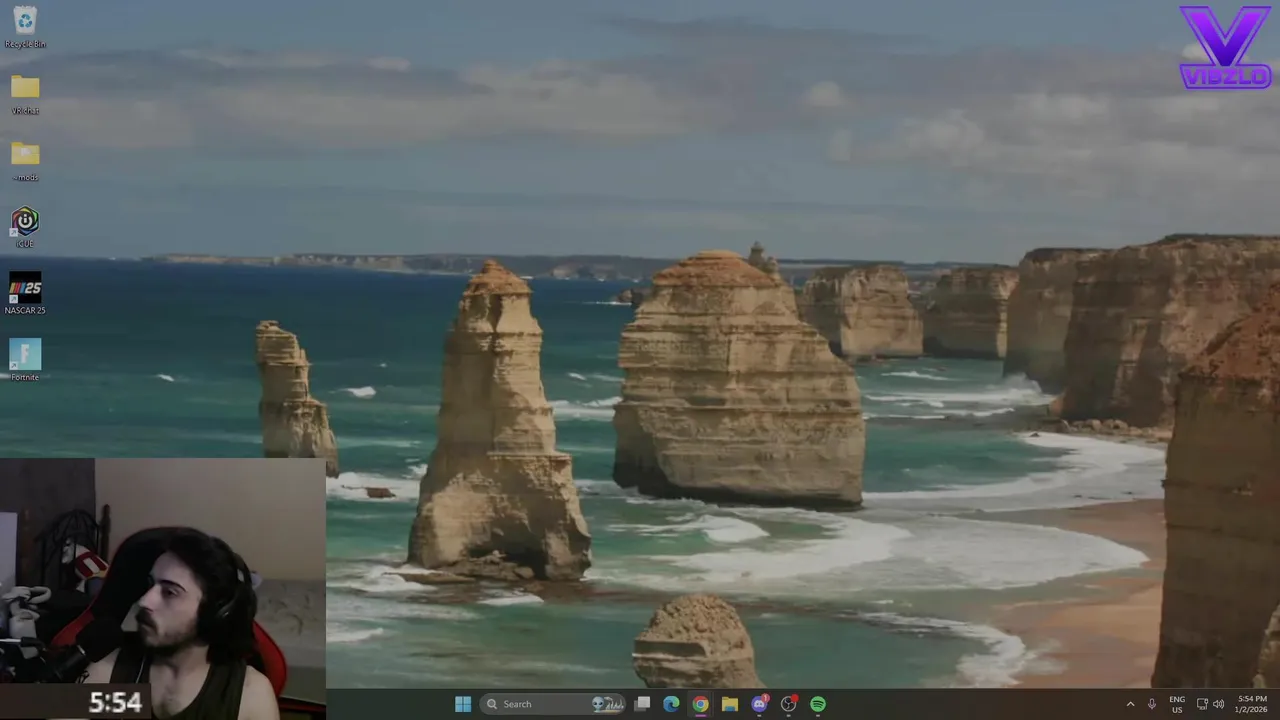Launch Microsoft Edge from taskbar
This screenshot has width=1280, height=720.
point(672,704)
